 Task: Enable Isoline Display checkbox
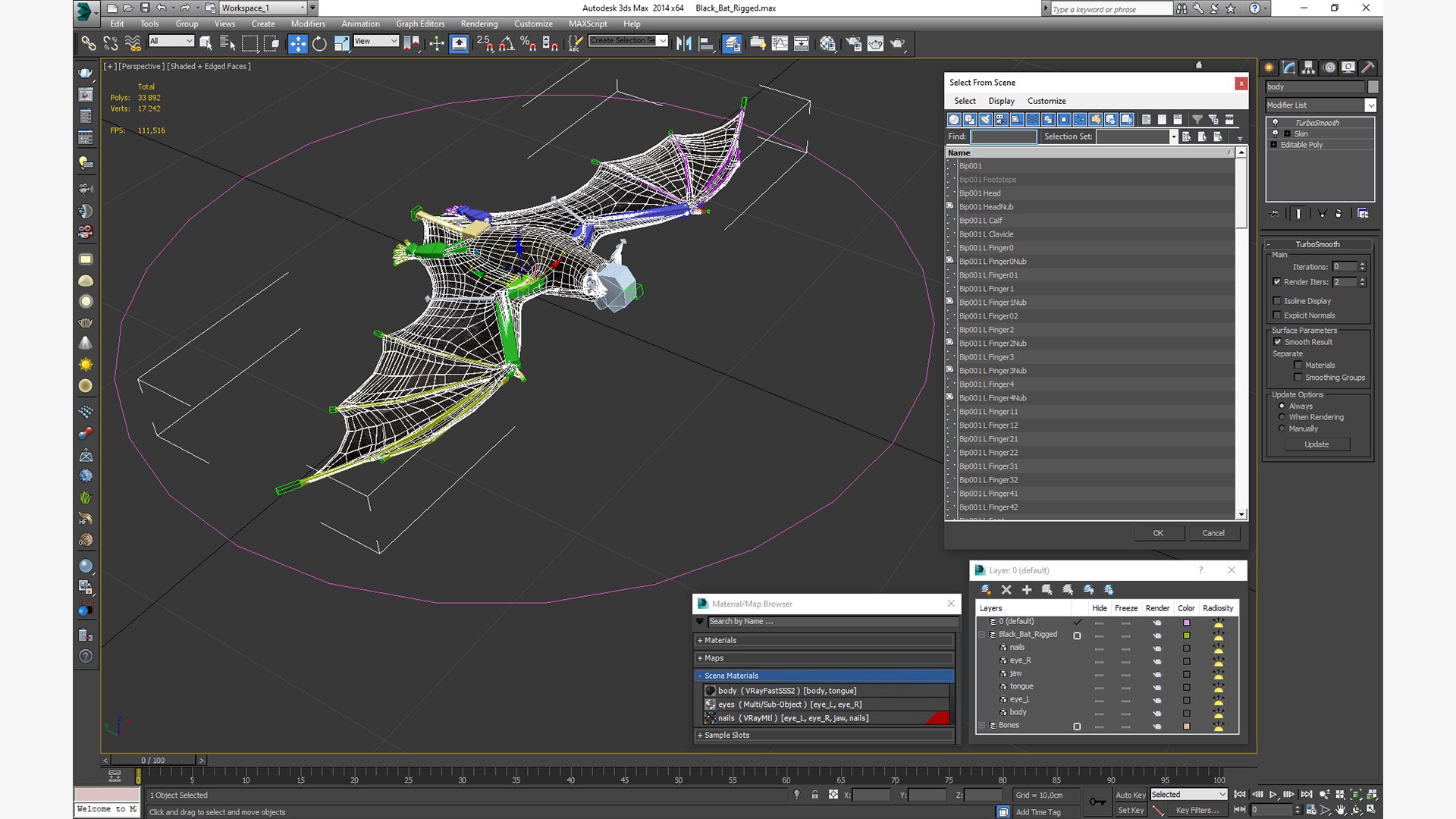click(x=1277, y=301)
